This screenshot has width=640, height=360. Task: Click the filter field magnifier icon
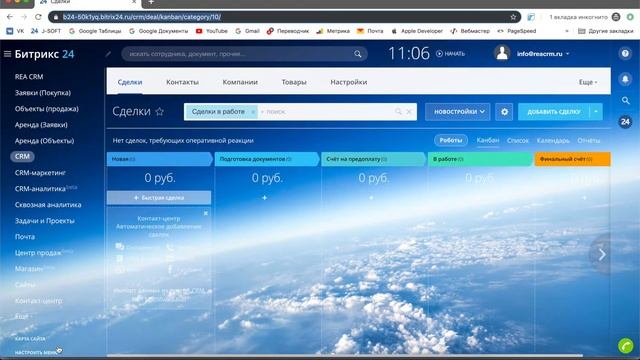click(x=398, y=111)
